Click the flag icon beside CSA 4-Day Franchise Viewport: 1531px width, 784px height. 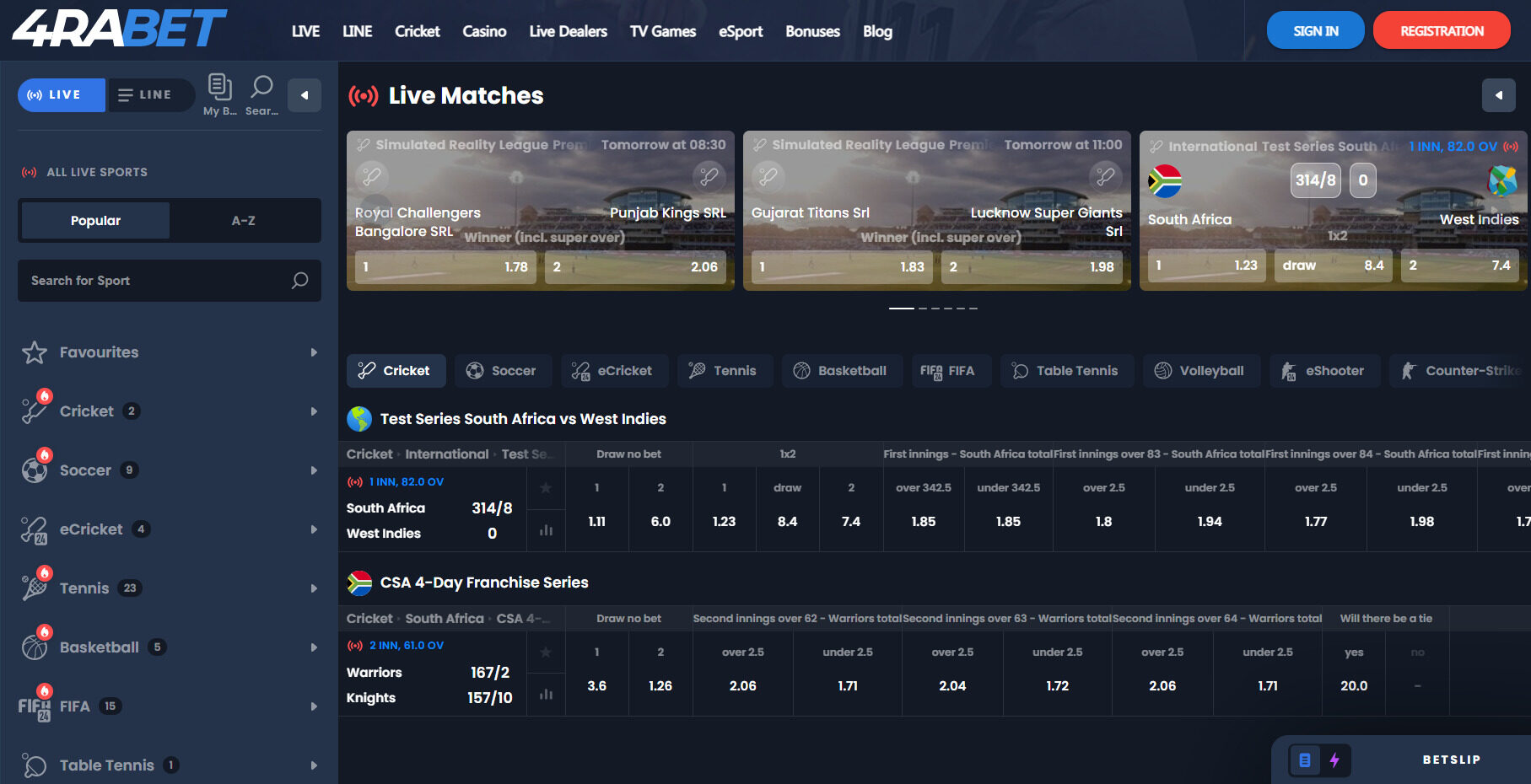[x=359, y=583]
